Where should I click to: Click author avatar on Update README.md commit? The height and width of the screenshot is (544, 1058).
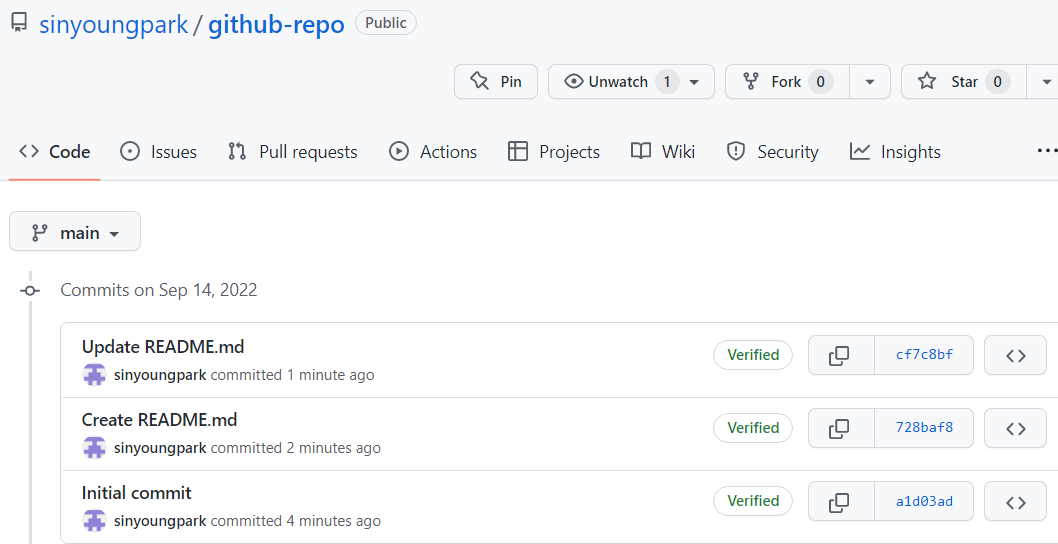[94, 375]
